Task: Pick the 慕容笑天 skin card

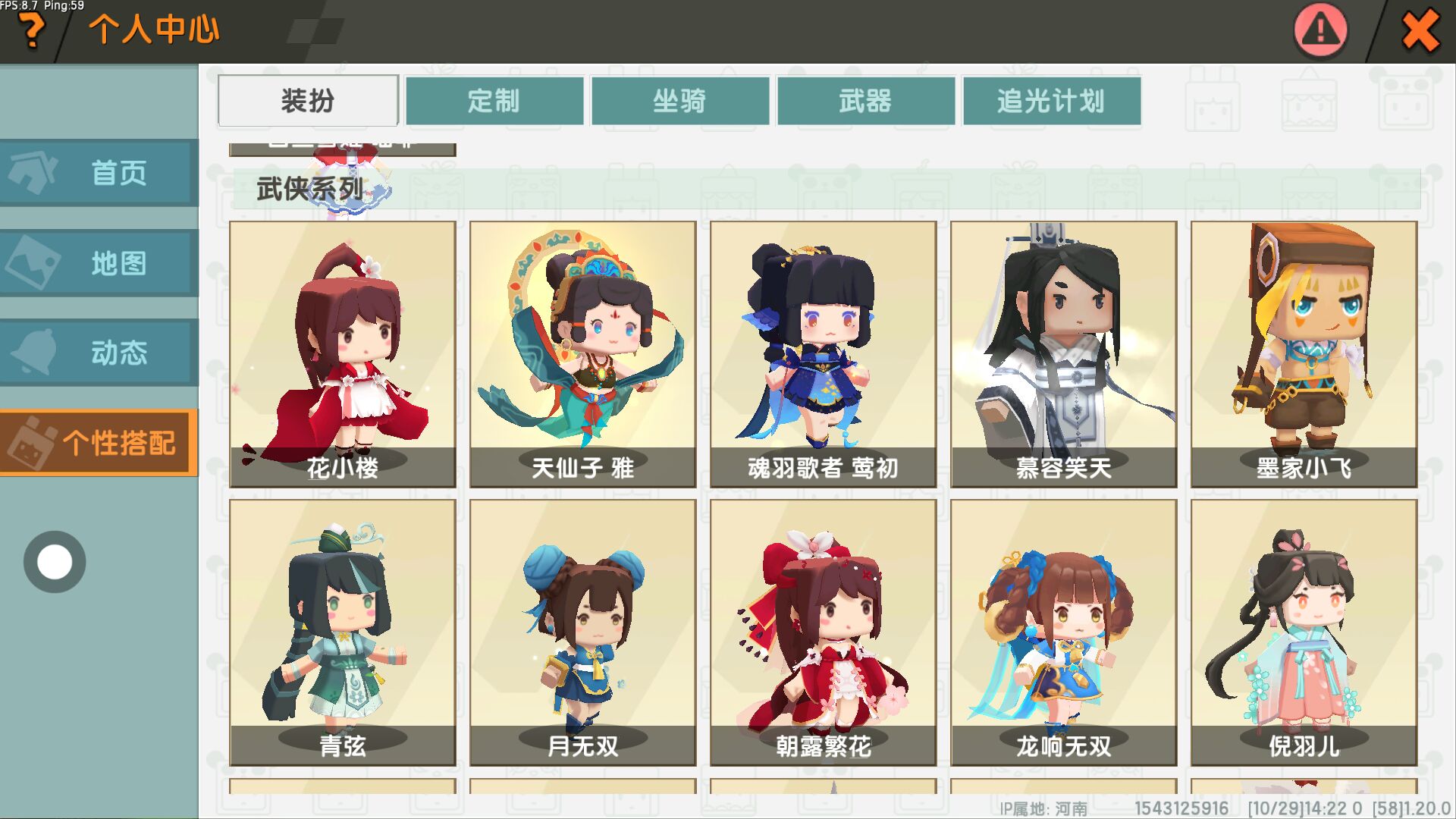Action: tap(1064, 354)
